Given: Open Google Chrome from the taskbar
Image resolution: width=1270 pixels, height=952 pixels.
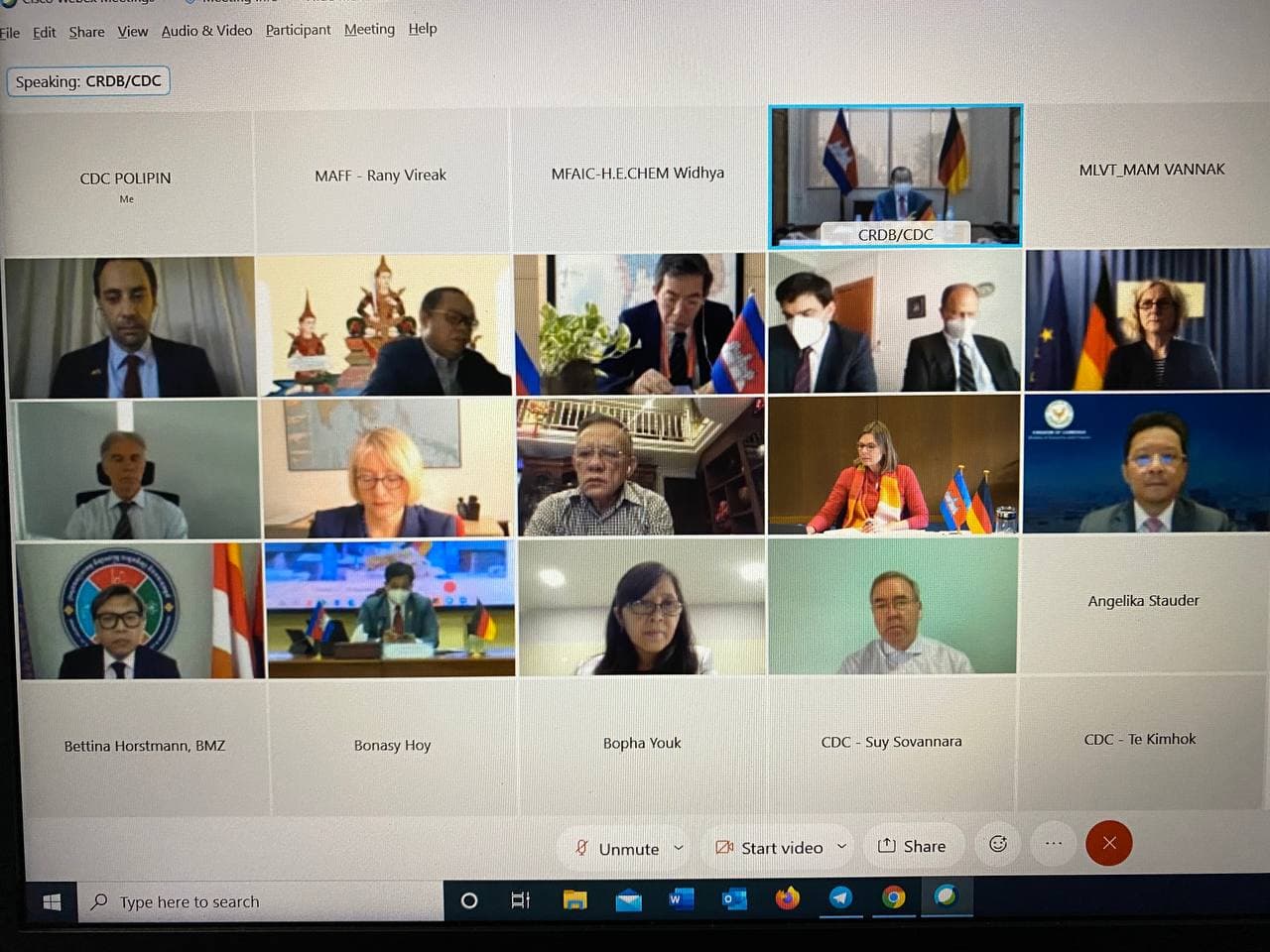Looking at the screenshot, I should coord(894,898).
